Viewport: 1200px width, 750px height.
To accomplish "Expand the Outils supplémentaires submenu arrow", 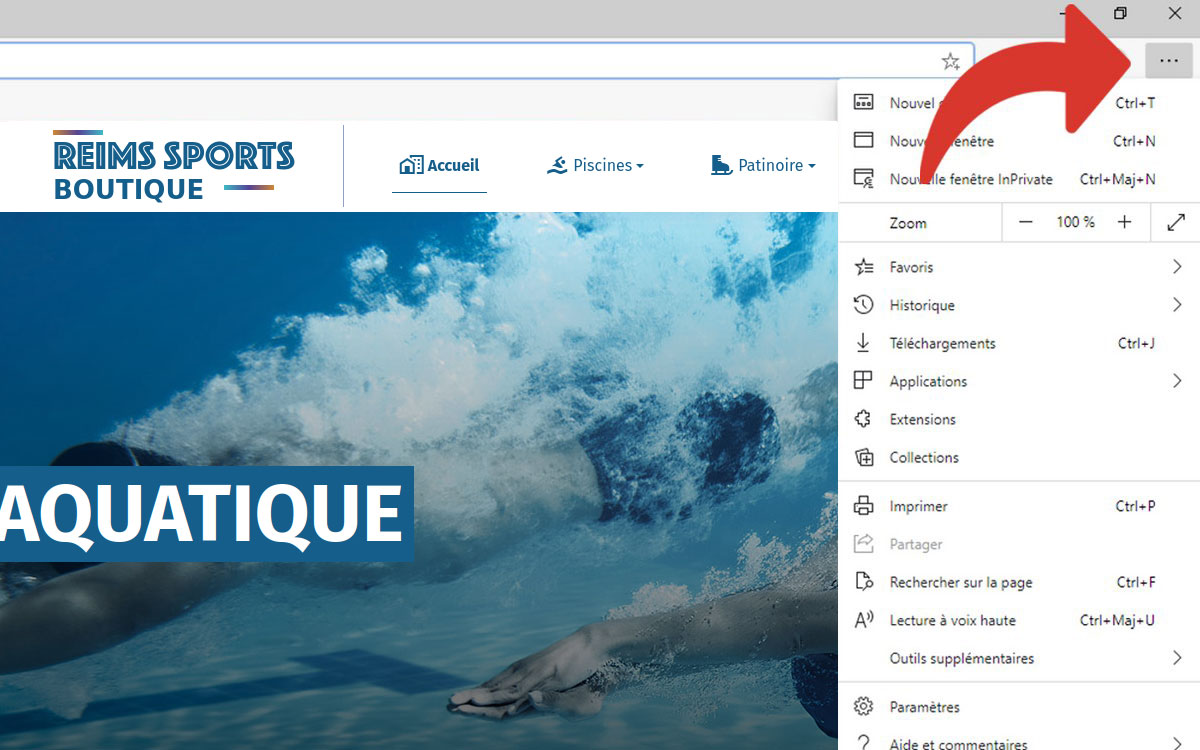I will pyautogui.click(x=1177, y=658).
